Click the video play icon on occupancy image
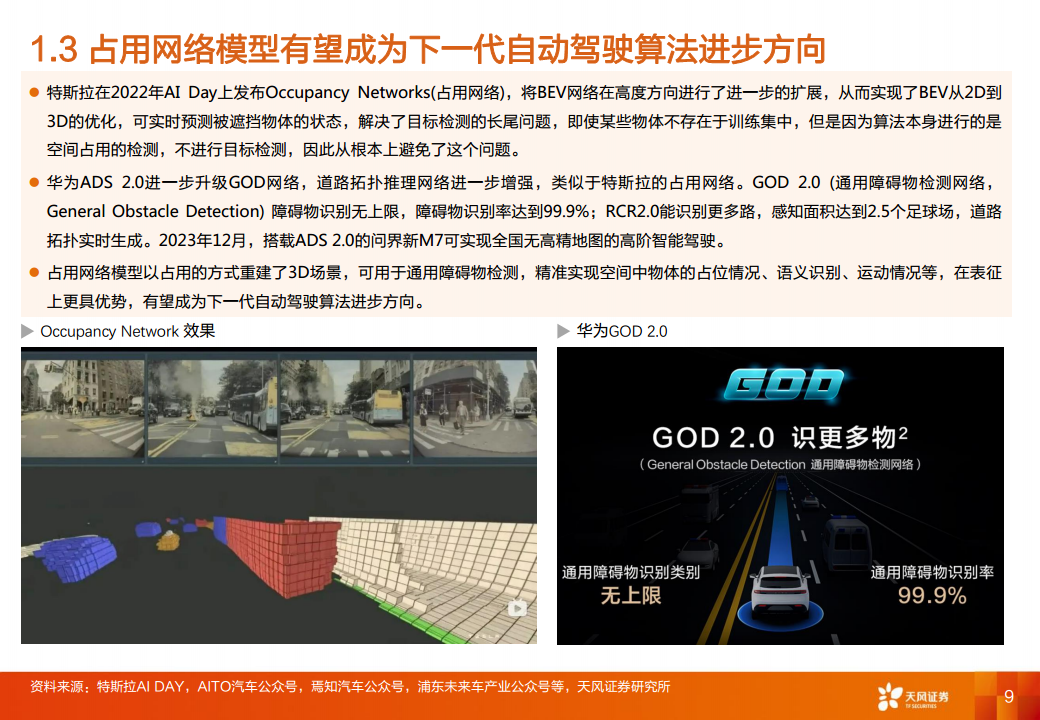This screenshot has width=1040, height=720. click(x=517, y=608)
